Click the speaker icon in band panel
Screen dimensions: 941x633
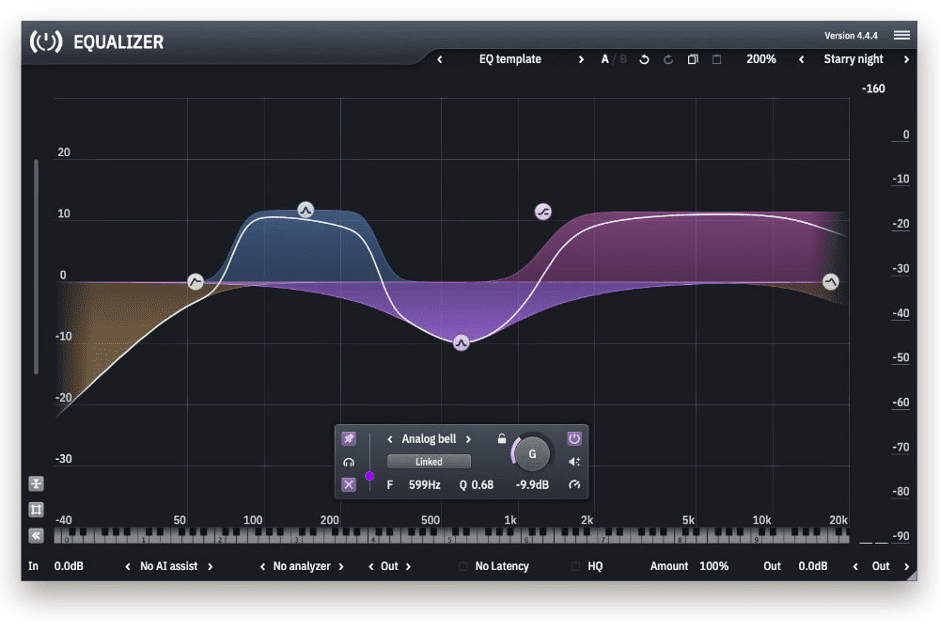574,461
